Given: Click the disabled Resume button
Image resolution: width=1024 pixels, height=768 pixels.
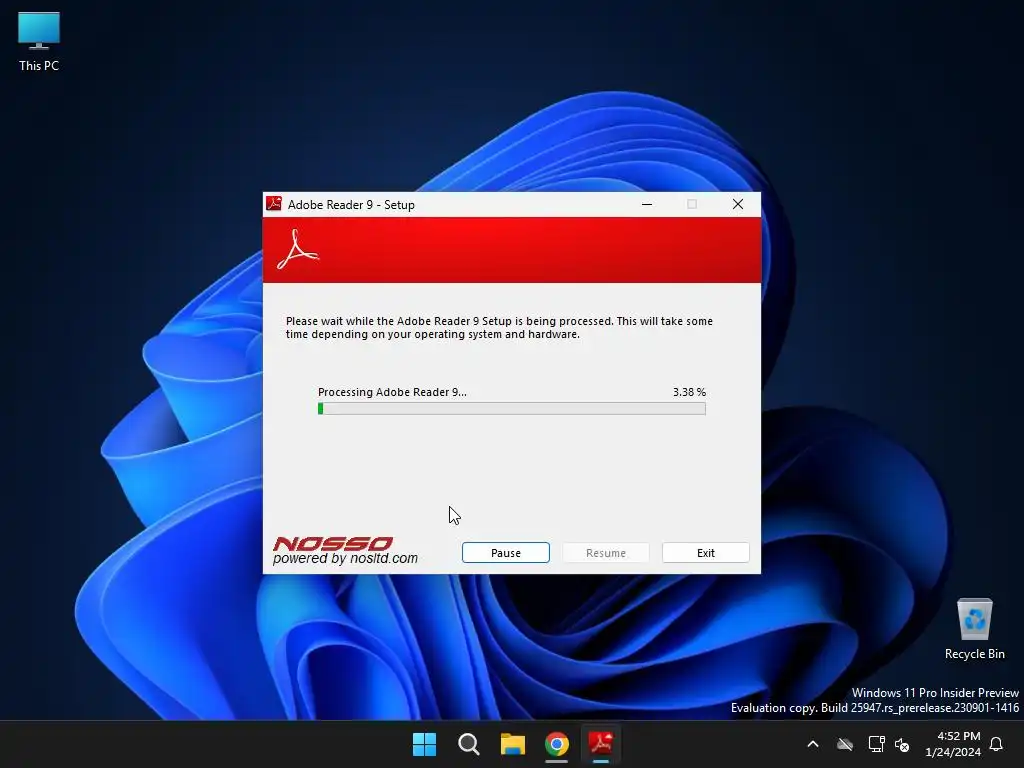Looking at the screenshot, I should pyautogui.click(x=605, y=552).
